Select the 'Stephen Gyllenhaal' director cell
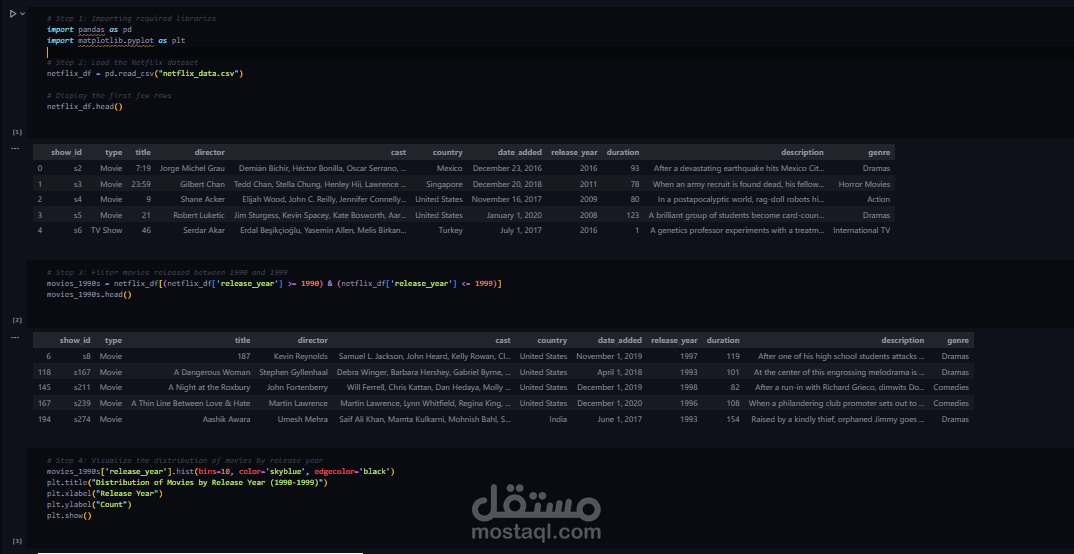Screen dimensions: 1074x554 click(x=293, y=373)
